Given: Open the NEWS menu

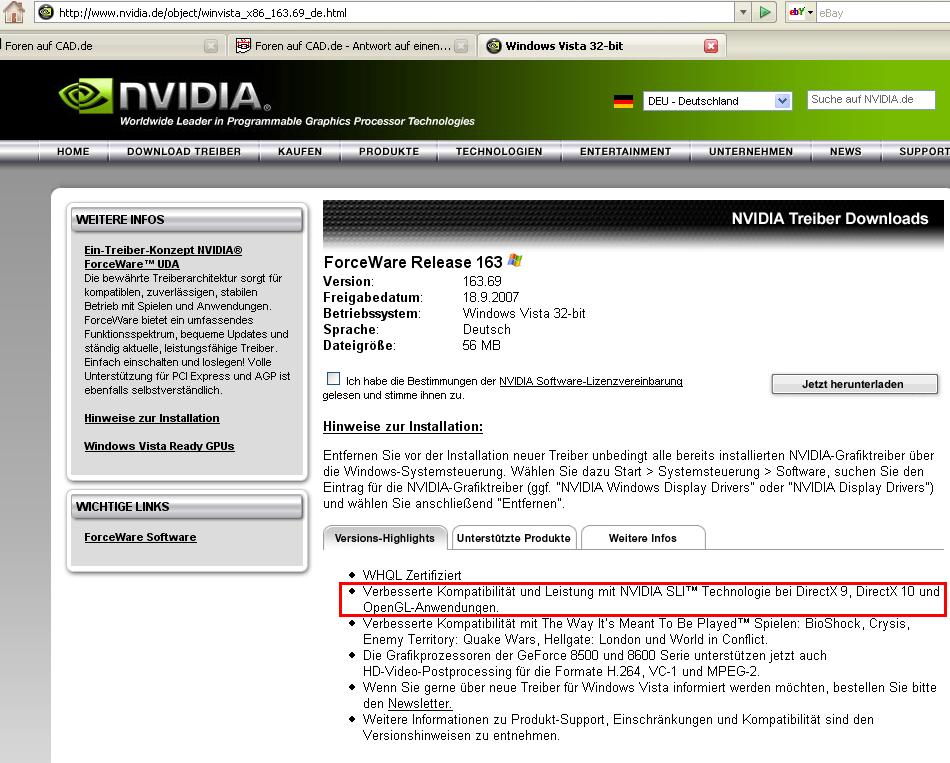Looking at the screenshot, I should 845,152.
